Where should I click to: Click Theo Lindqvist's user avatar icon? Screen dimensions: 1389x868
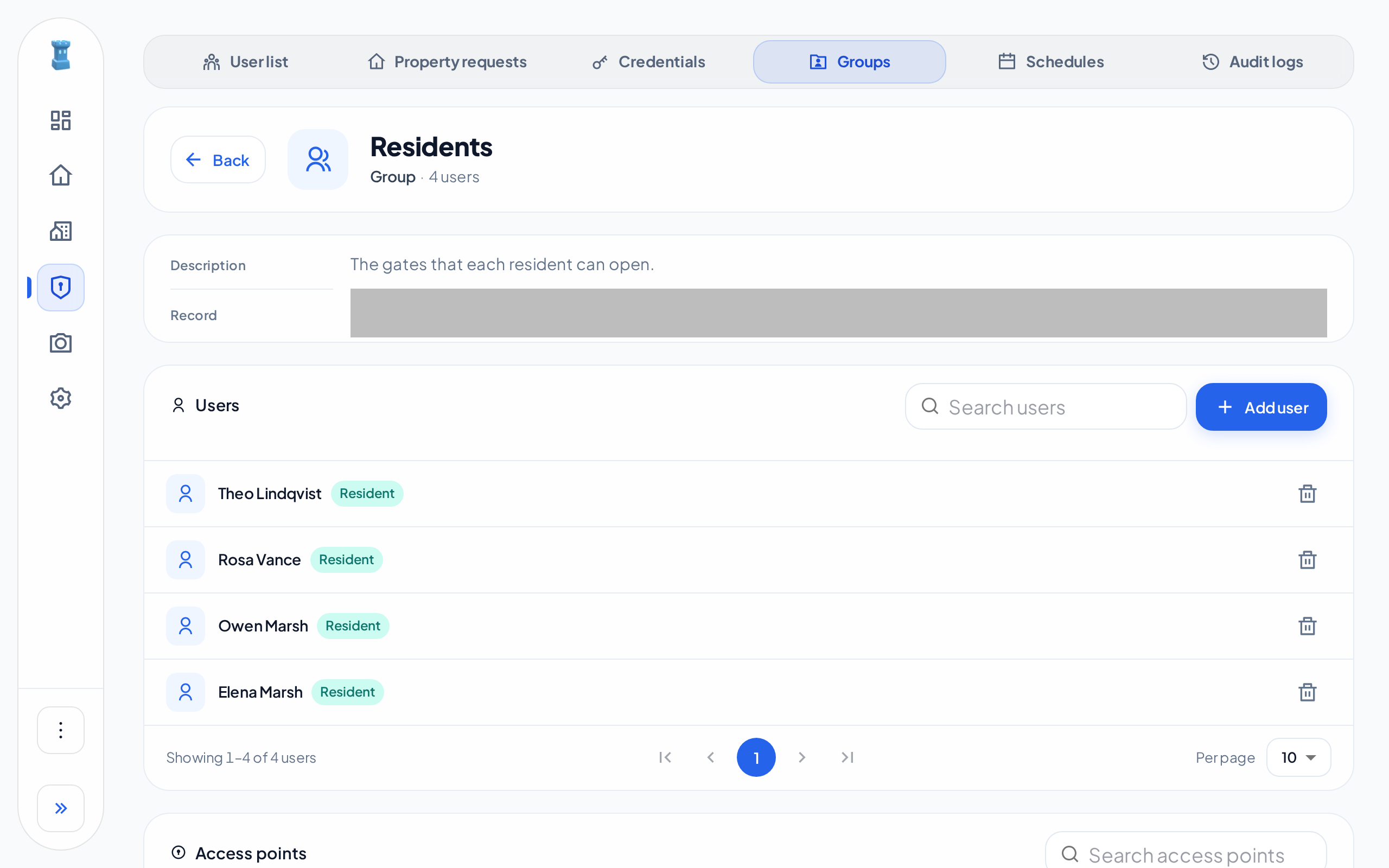pos(186,493)
